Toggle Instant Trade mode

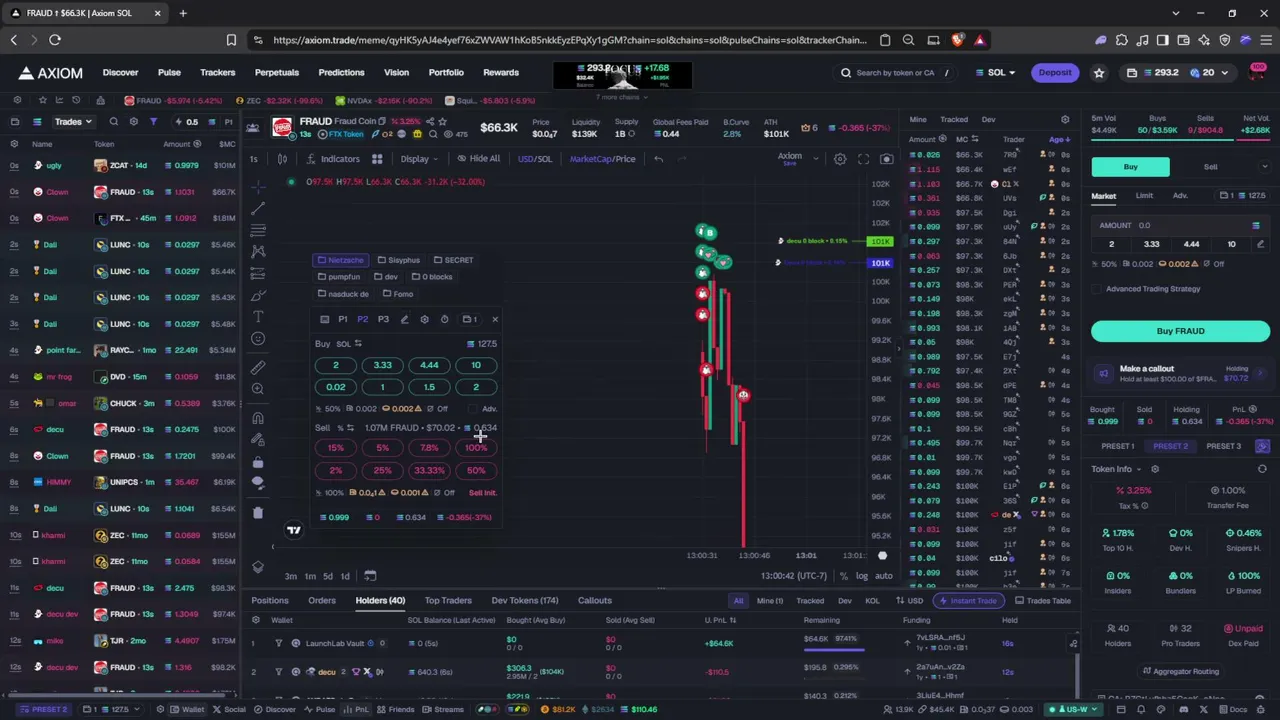tap(968, 601)
